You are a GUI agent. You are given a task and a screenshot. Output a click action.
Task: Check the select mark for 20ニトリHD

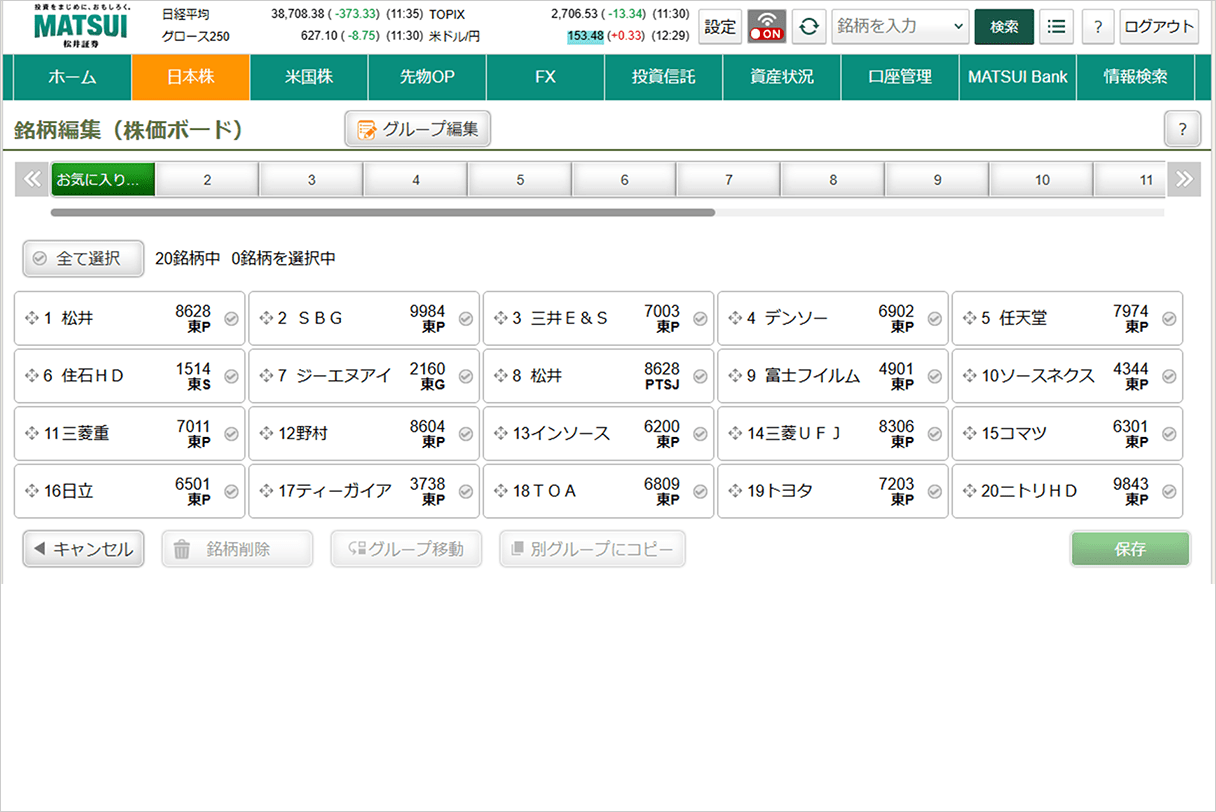(1168, 492)
